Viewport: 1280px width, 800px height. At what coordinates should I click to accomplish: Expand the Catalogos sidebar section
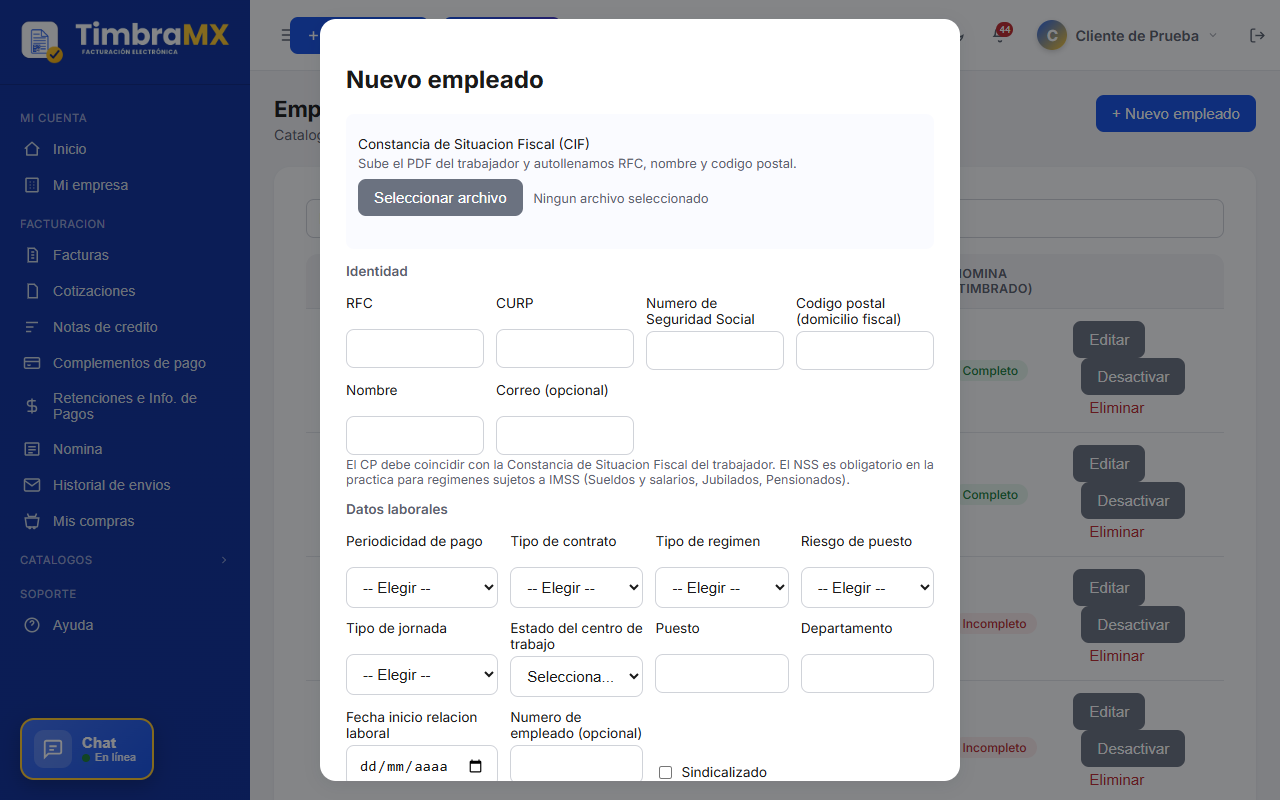(125, 560)
